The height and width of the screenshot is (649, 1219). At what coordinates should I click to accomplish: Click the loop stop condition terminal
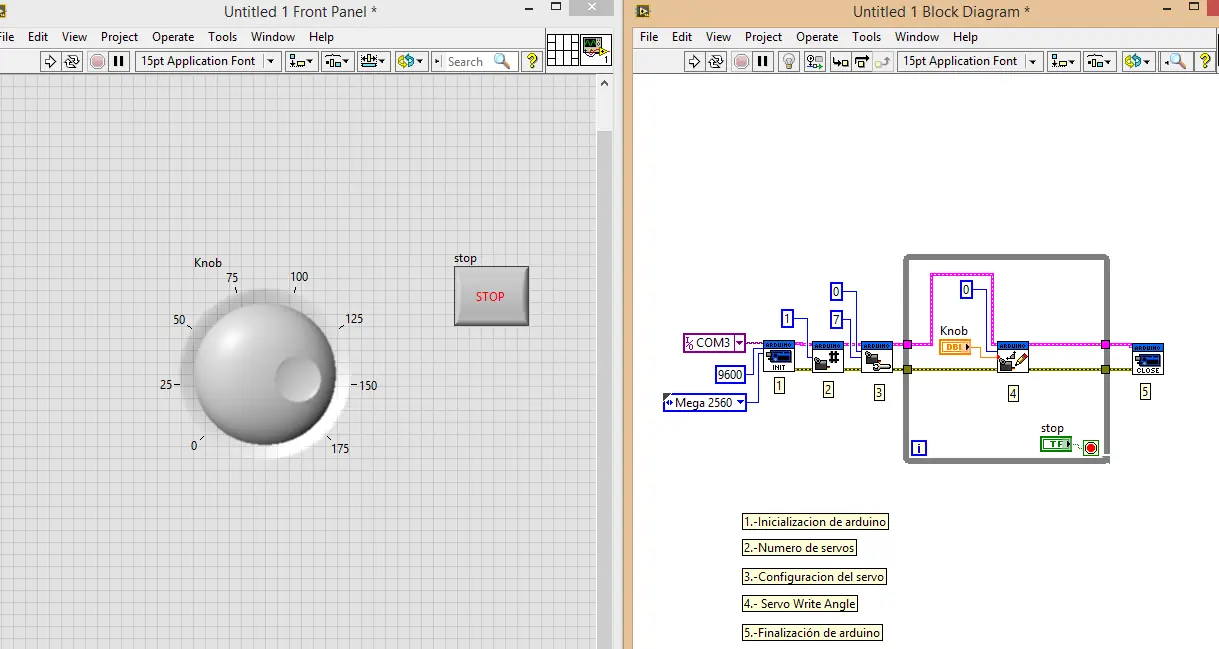pos(1091,447)
